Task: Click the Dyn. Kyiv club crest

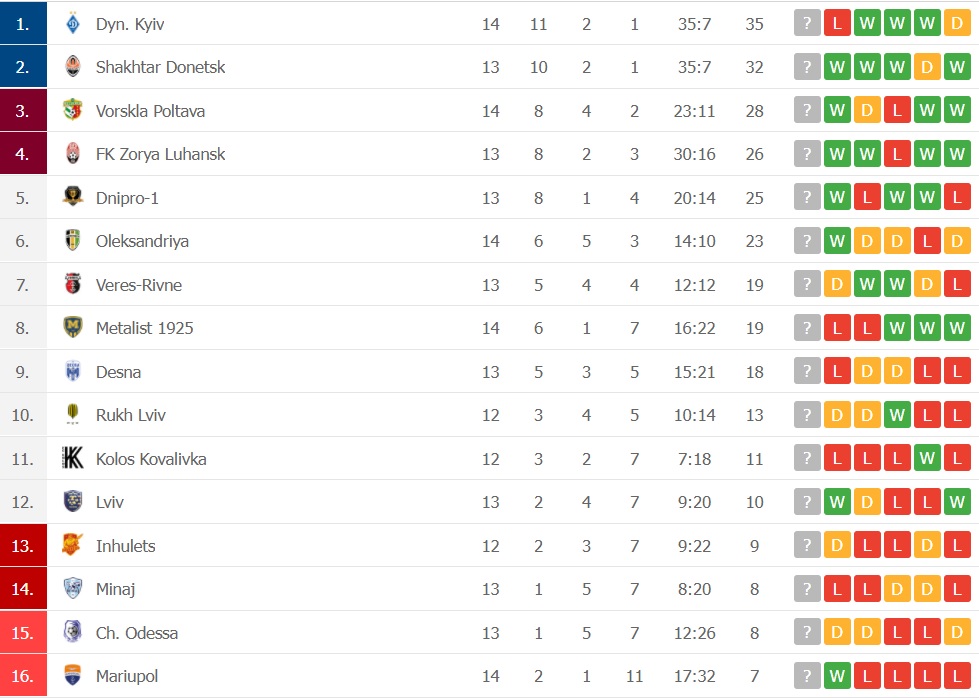Action: [72, 24]
